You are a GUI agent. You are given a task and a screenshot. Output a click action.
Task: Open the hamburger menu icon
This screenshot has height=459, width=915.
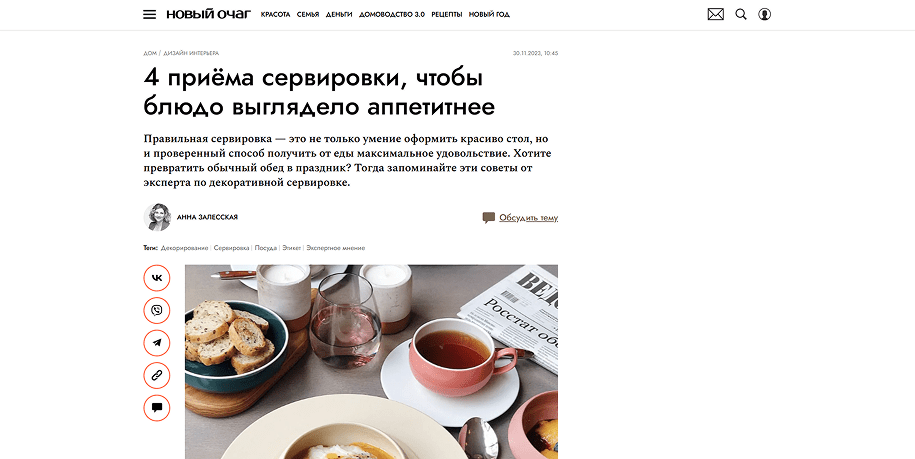pos(149,15)
